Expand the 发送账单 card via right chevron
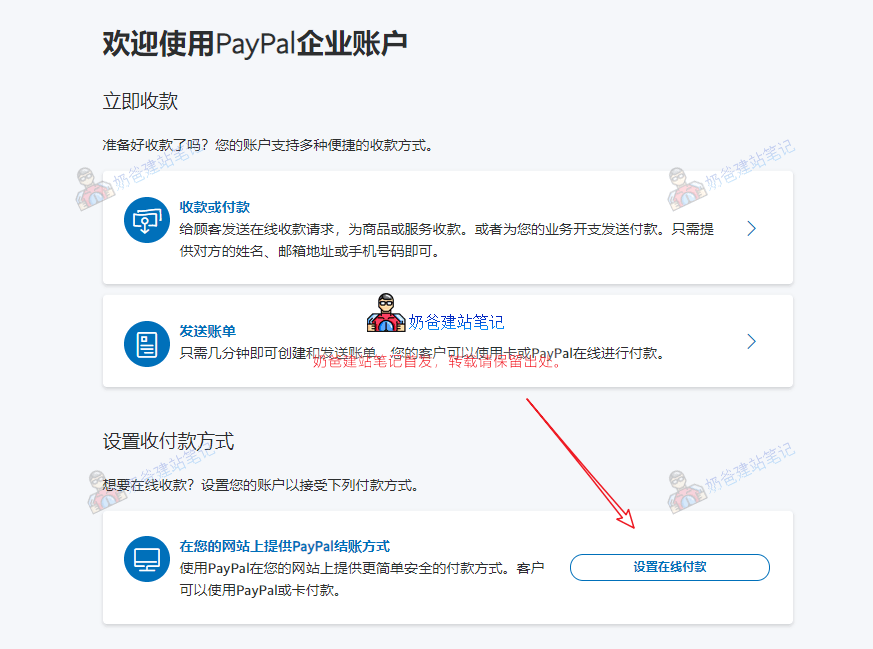This screenshot has width=873, height=649. [x=751, y=341]
